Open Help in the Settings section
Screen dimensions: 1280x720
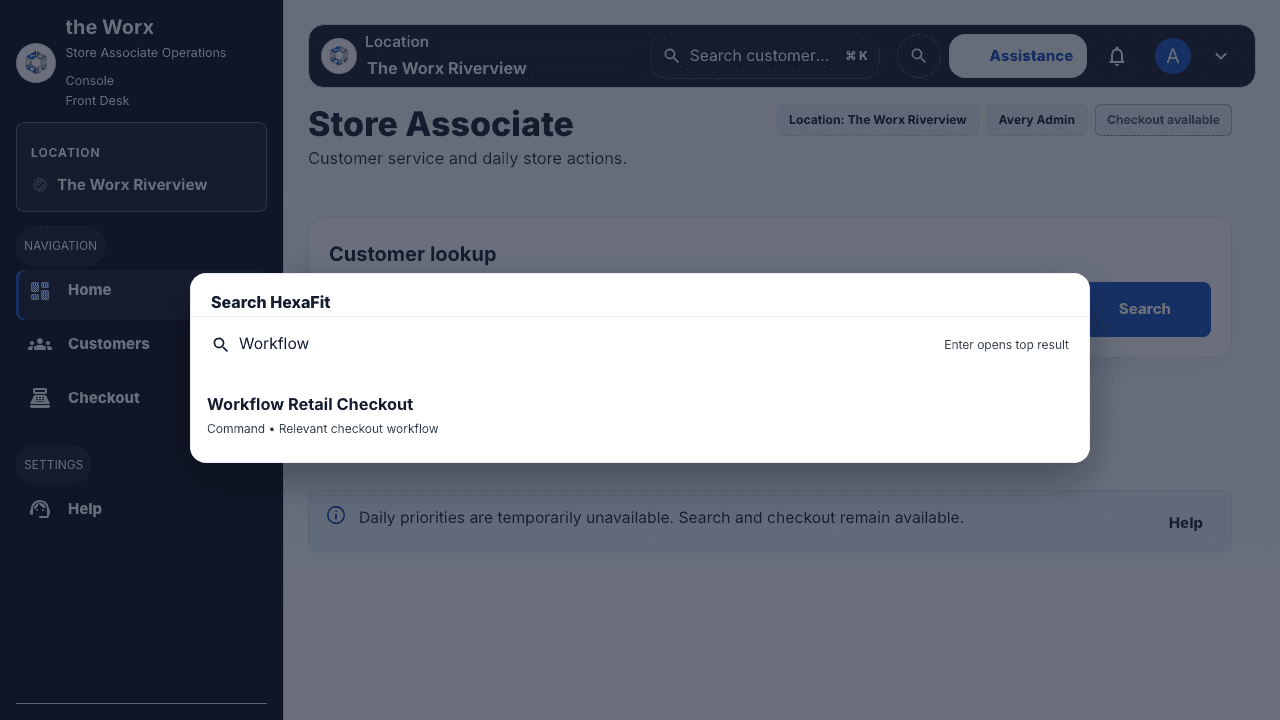[141, 509]
